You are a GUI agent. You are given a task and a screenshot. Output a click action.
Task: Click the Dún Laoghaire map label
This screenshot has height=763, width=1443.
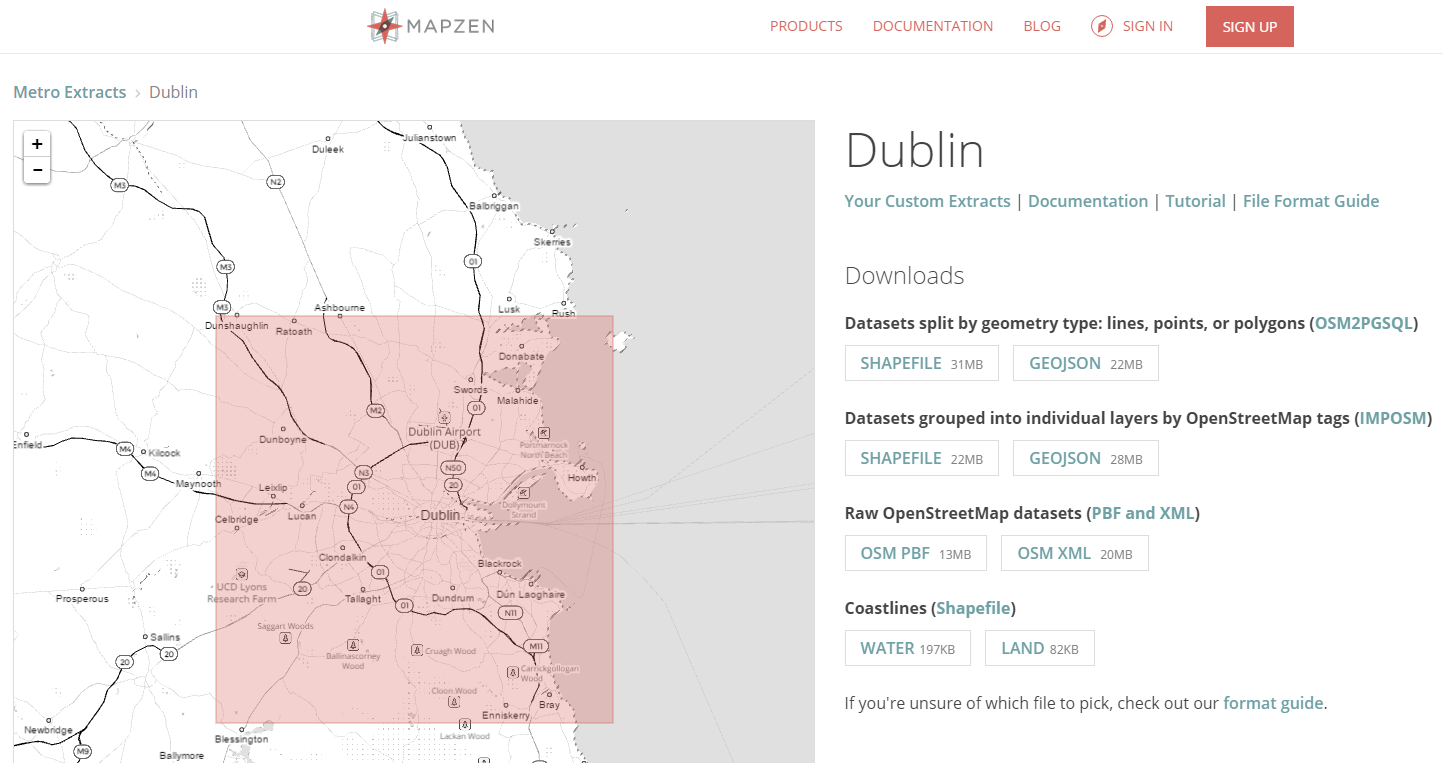coord(531,594)
